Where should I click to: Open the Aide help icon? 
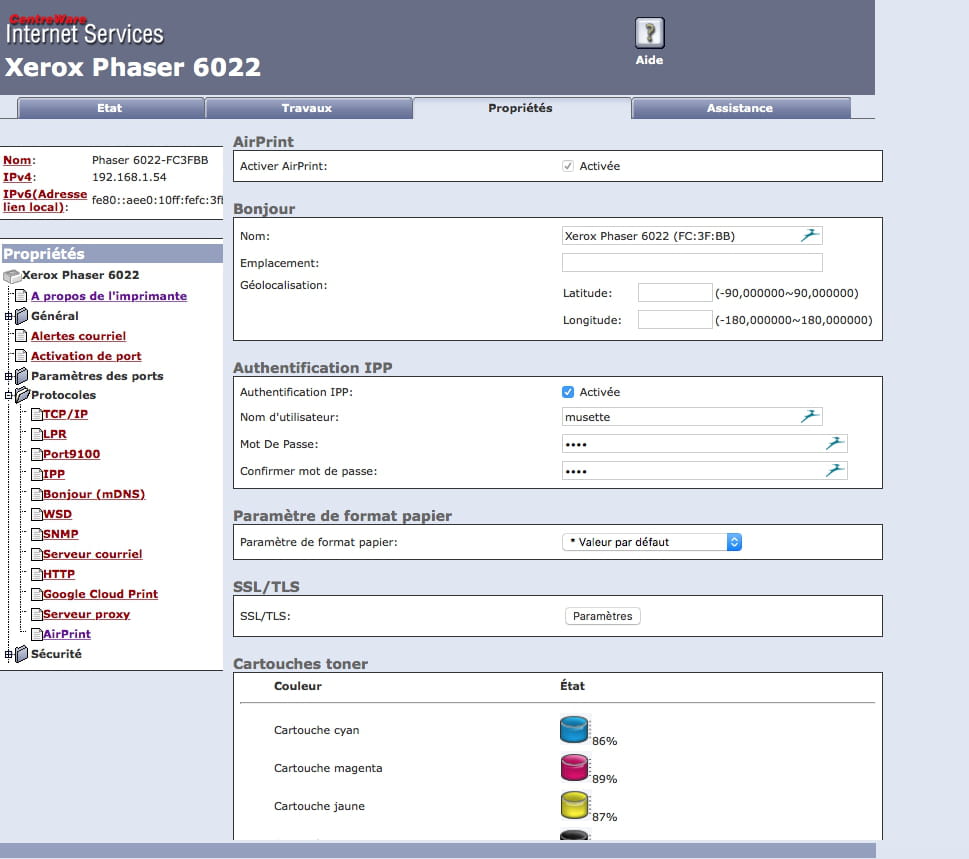pos(650,33)
